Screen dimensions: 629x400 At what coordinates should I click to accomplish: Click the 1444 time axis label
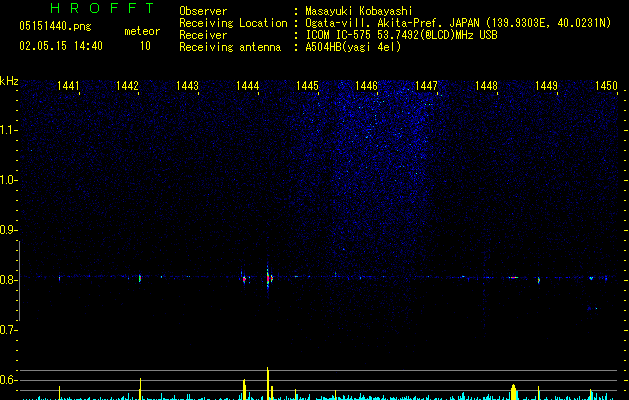[x=248, y=86]
